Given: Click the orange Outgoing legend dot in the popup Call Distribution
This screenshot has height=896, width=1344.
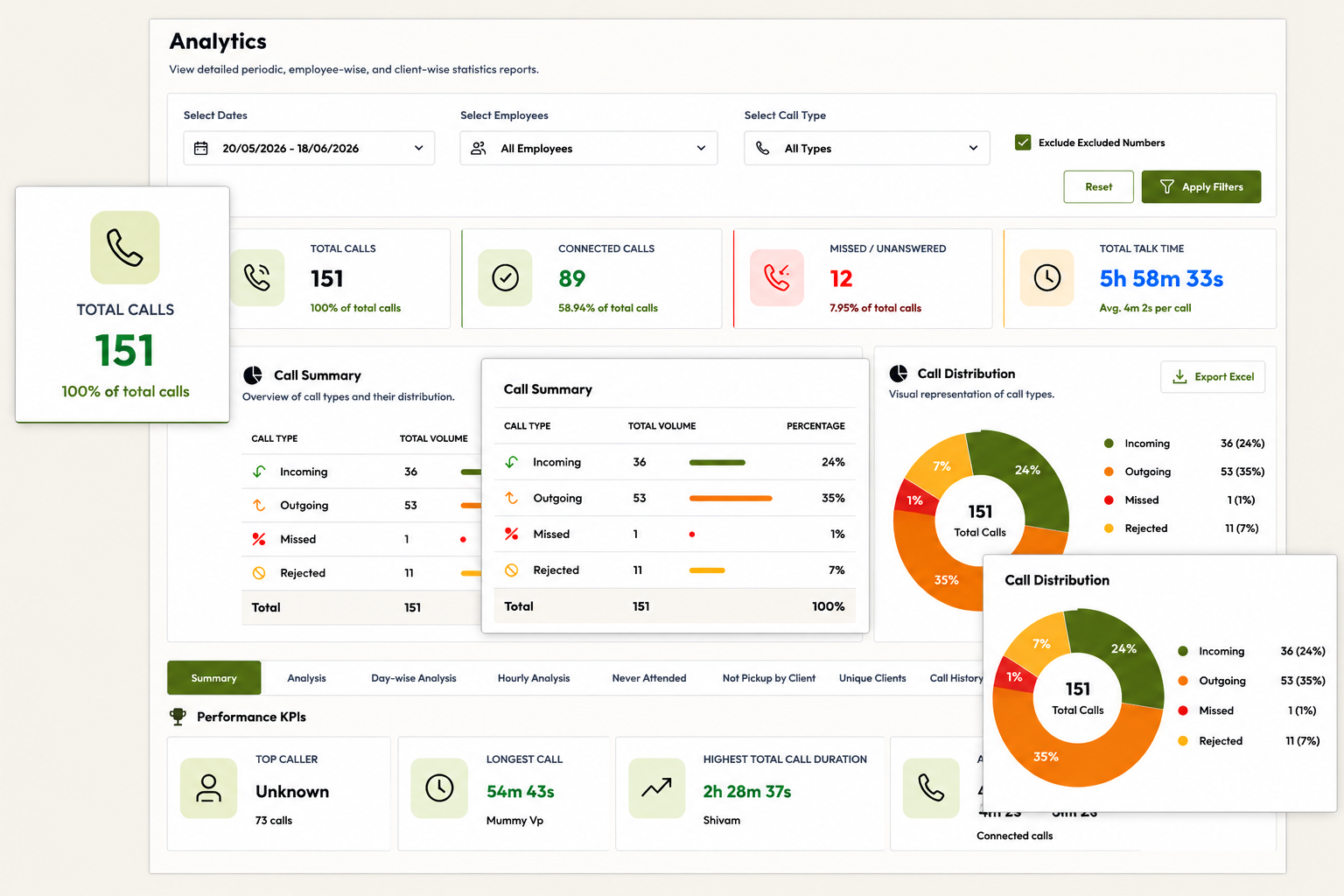Looking at the screenshot, I should (1183, 681).
